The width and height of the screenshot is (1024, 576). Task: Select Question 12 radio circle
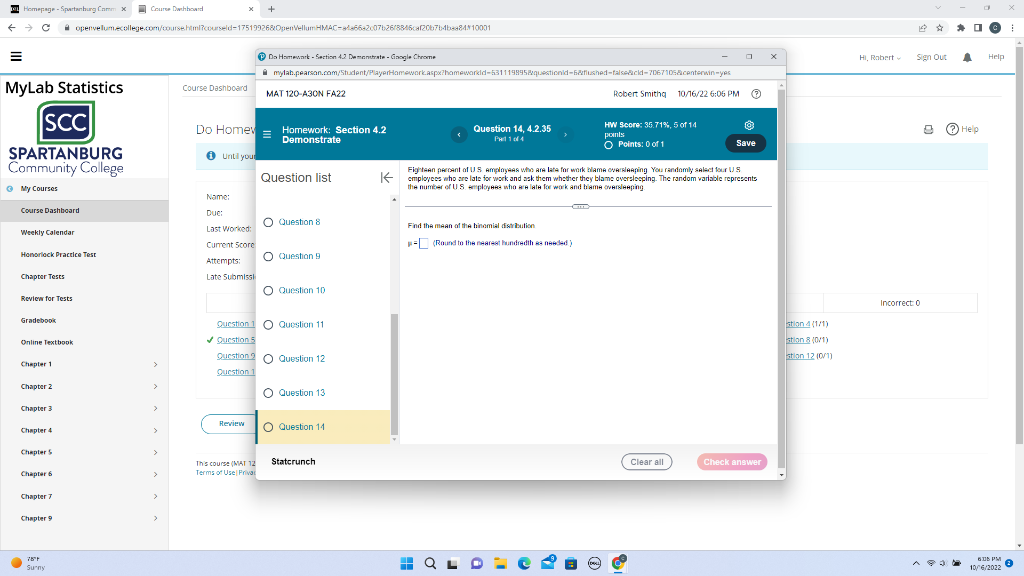tap(268, 359)
